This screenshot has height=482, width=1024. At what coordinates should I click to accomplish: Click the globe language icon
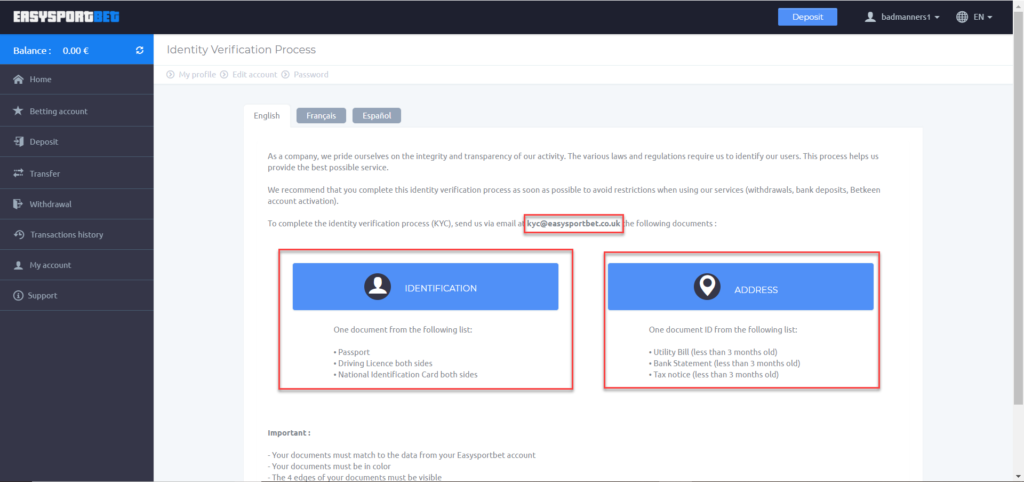pos(962,17)
